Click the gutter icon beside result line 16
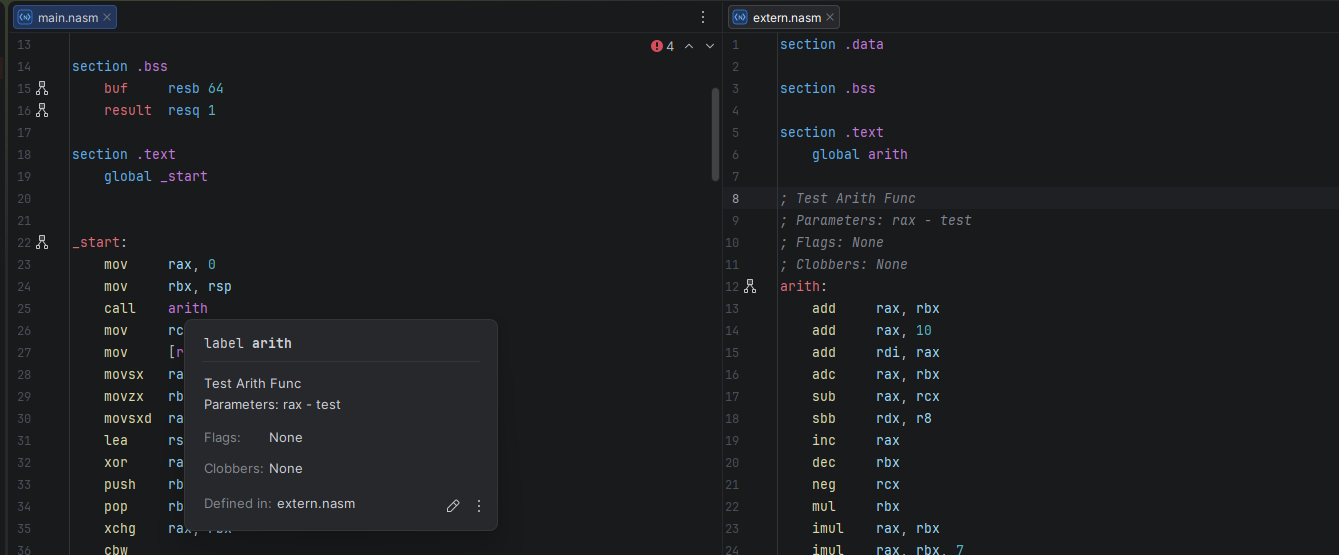1339x555 pixels. pos(42,111)
